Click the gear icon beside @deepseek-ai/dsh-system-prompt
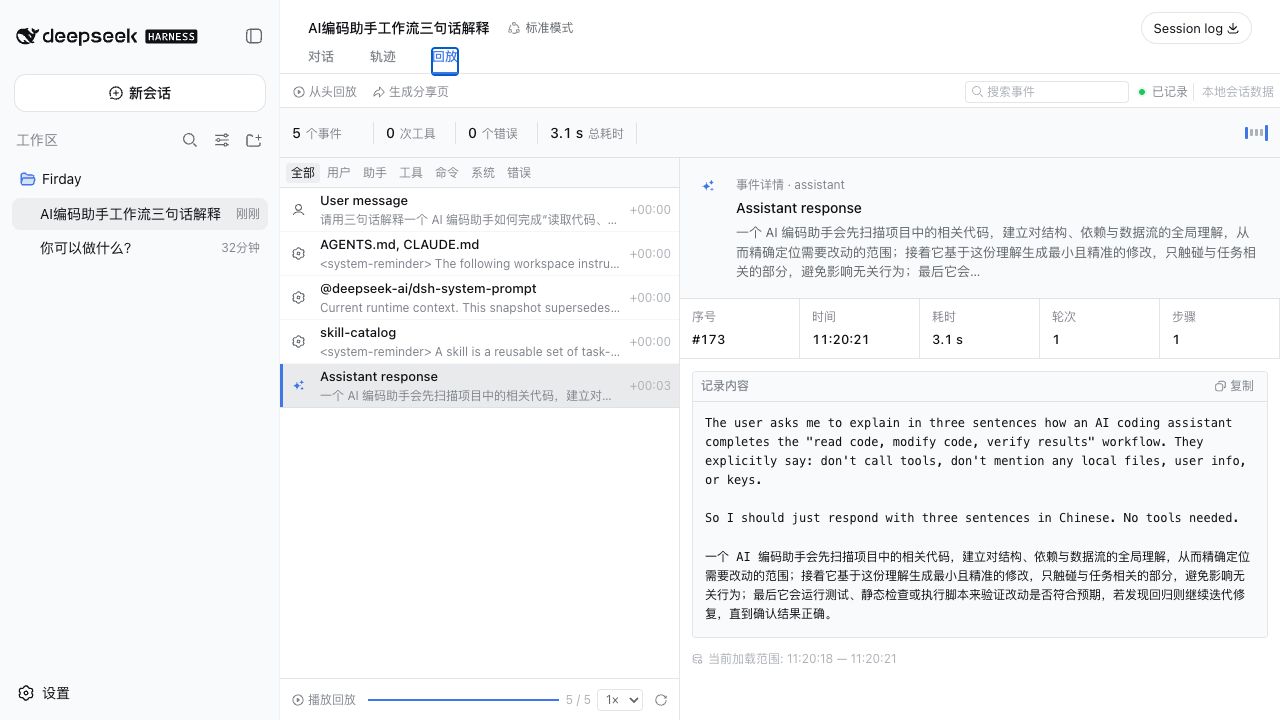The width and height of the screenshot is (1280, 720). (x=298, y=298)
